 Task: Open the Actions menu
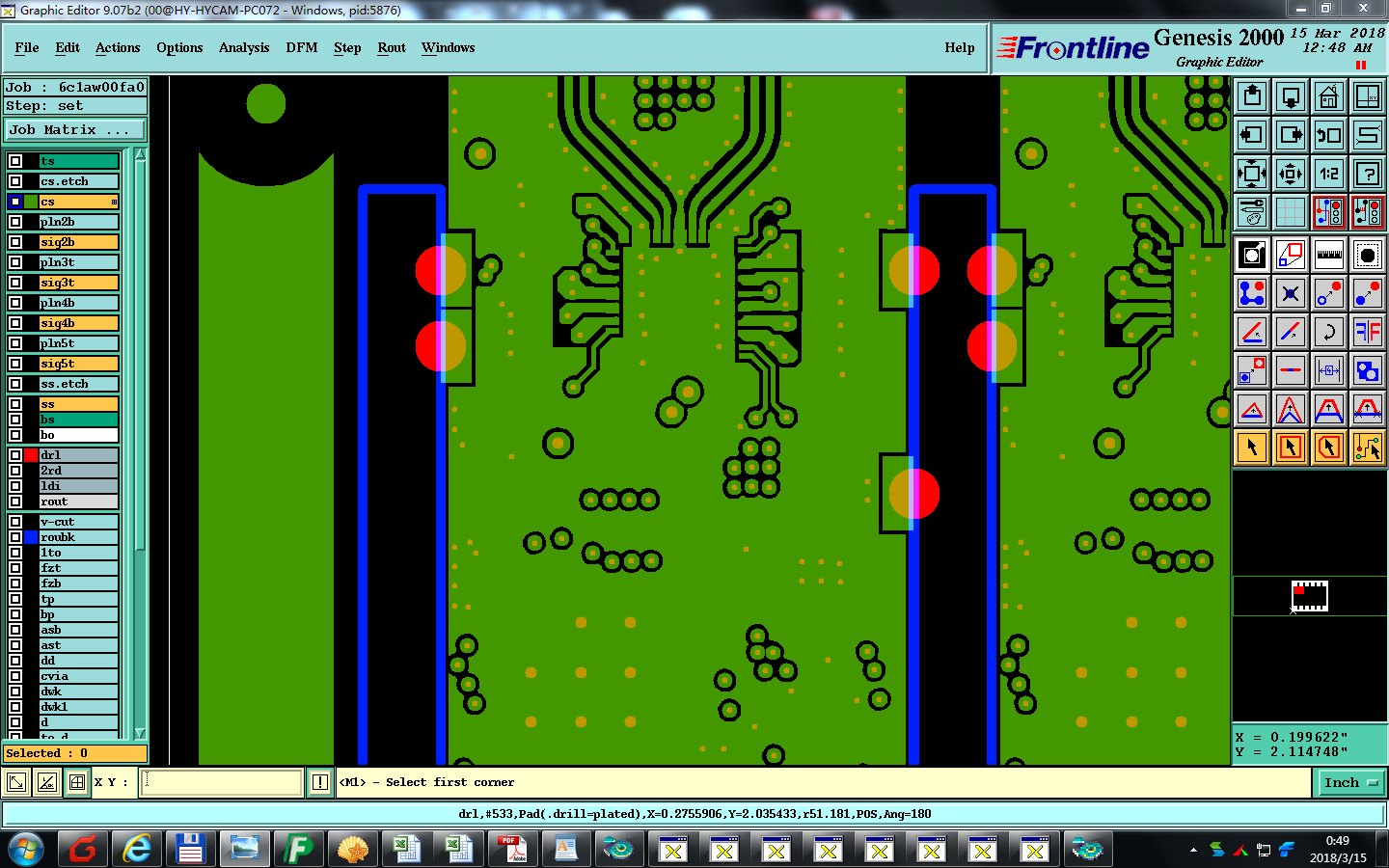click(x=118, y=47)
